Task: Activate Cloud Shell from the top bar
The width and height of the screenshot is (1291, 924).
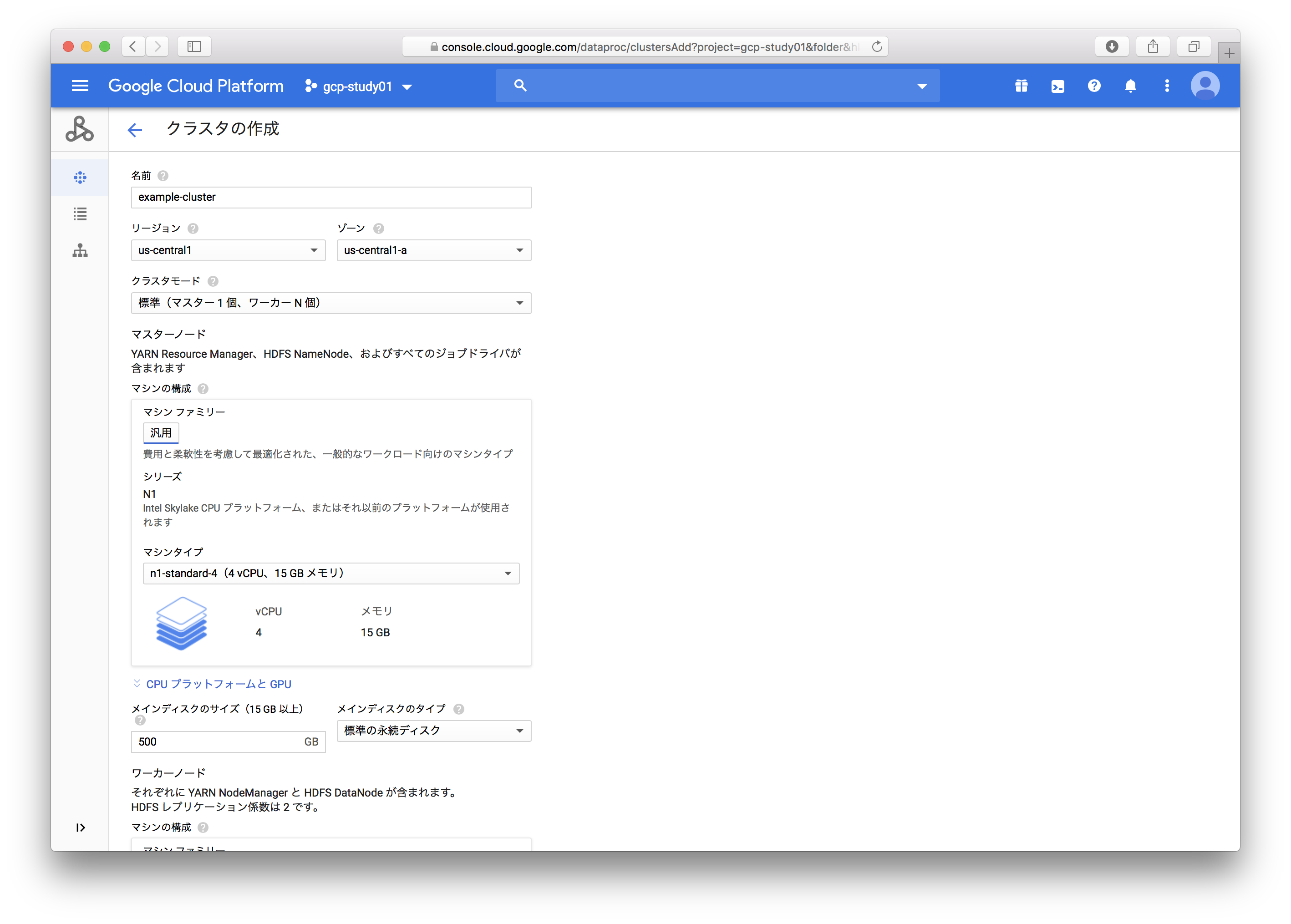Action: click(1057, 86)
